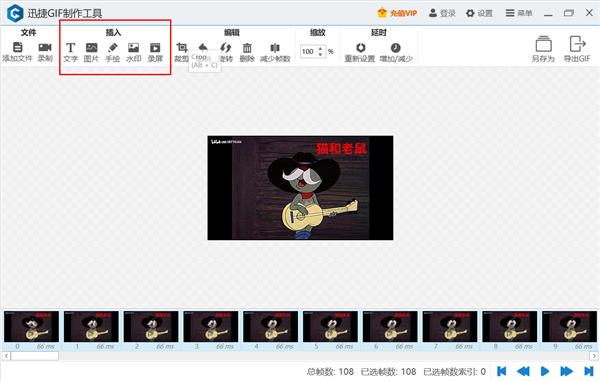Click the frame strip scrollbar thumb
Viewport: 600px width, 381px height.
[34, 356]
